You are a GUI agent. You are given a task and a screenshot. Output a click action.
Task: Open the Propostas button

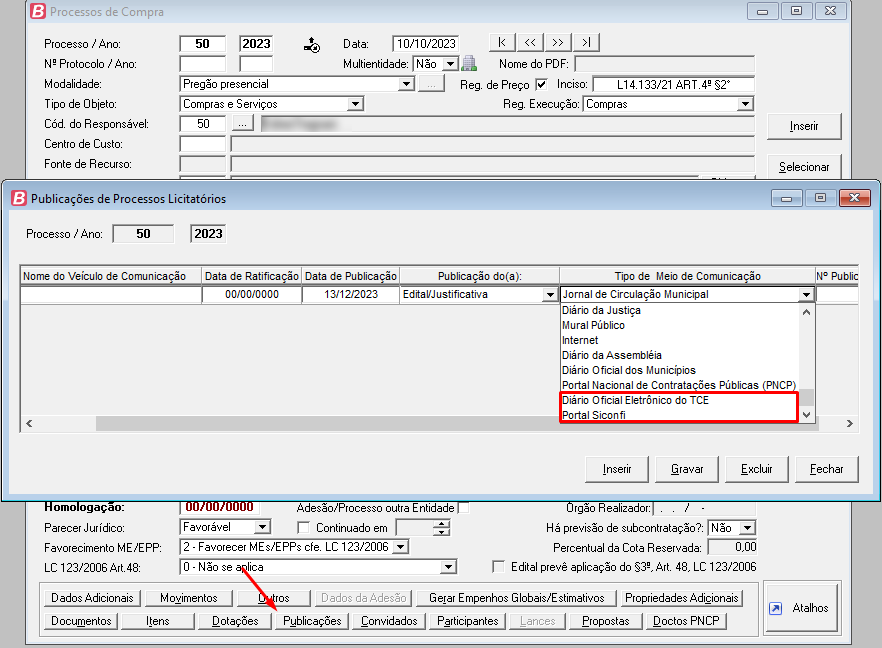605,621
